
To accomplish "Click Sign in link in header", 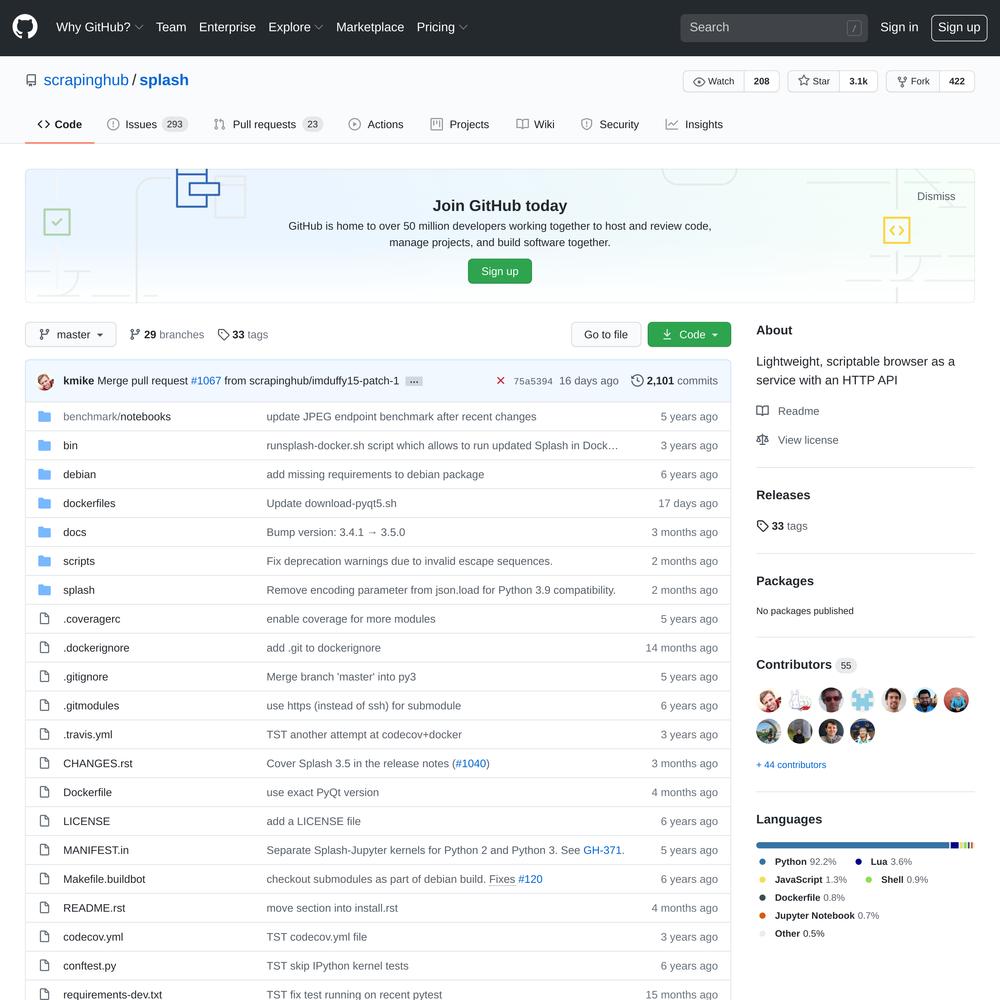I will pyautogui.click(x=899, y=27).
